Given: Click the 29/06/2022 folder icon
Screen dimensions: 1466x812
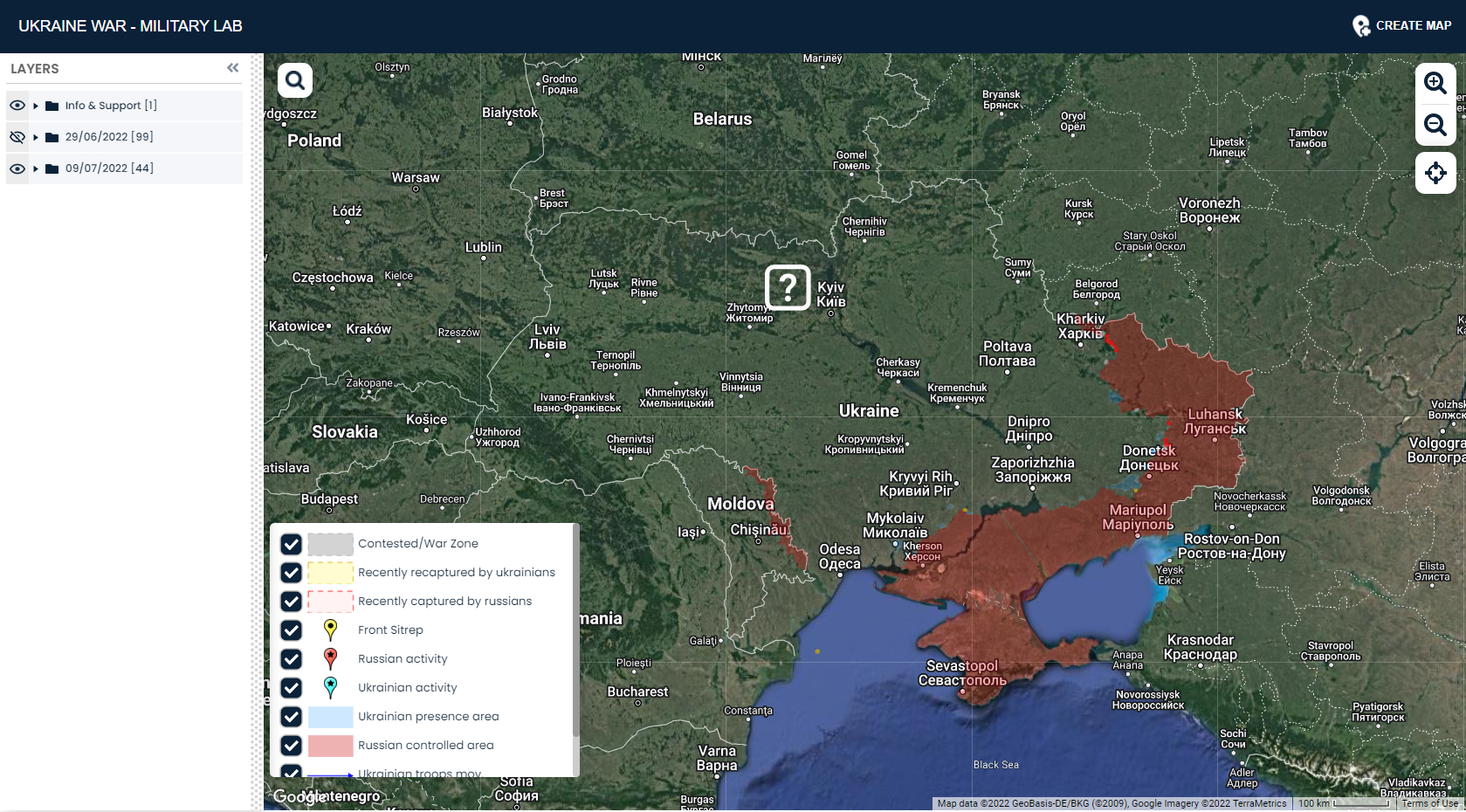Looking at the screenshot, I should [52, 137].
